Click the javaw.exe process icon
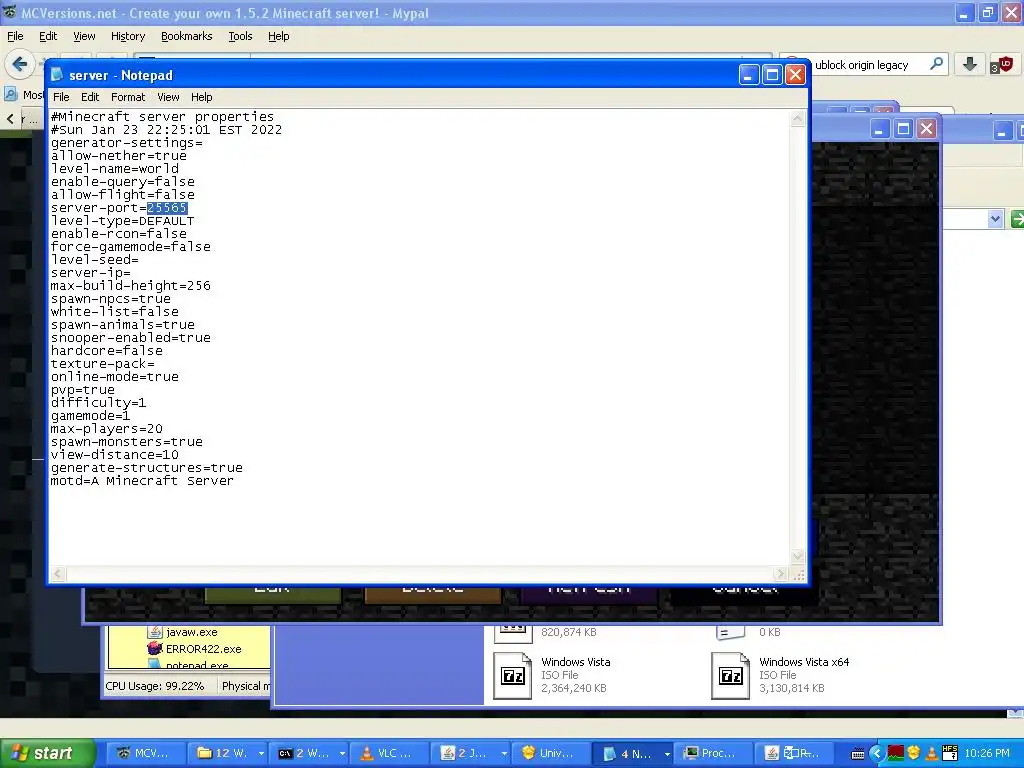The width and height of the screenshot is (1024, 768). click(x=155, y=632)
